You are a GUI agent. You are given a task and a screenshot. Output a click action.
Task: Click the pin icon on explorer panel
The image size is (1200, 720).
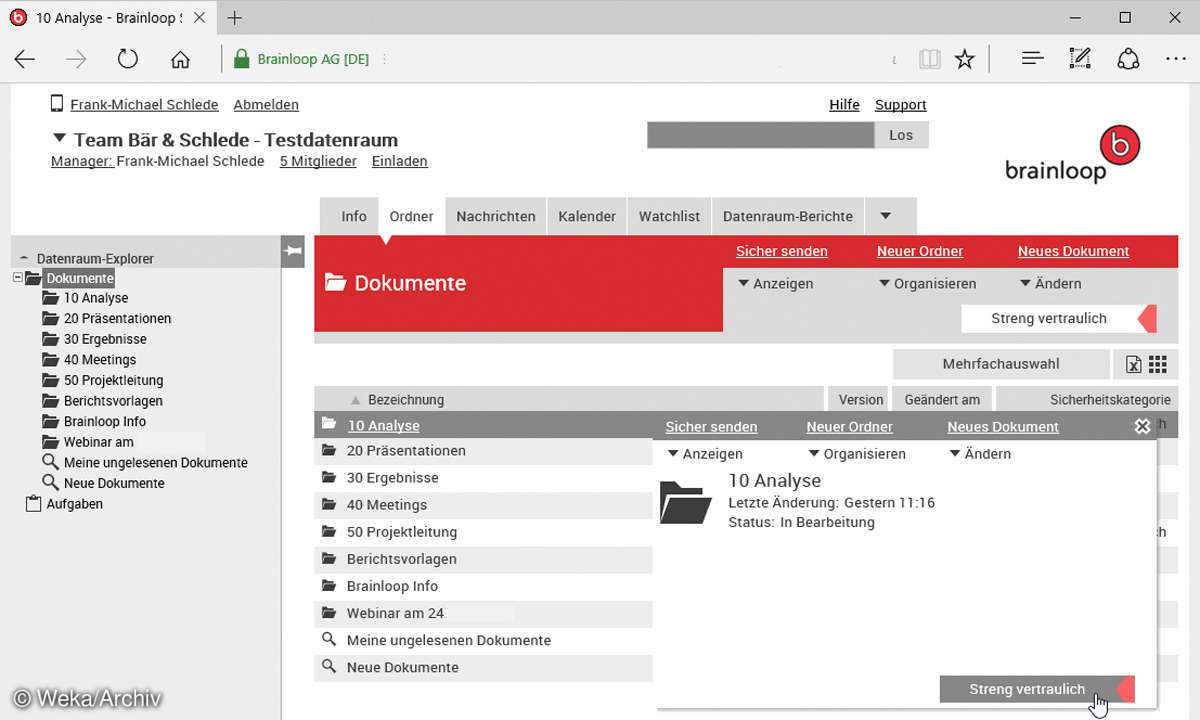[293, 251]
